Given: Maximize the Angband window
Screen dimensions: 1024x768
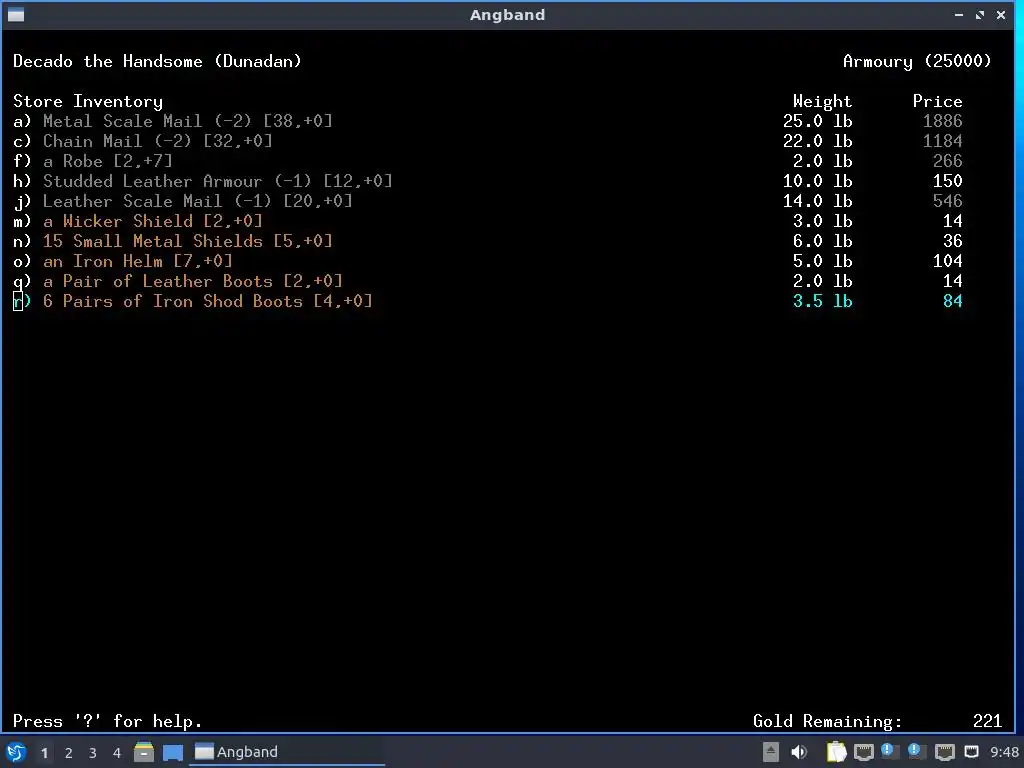Looking at the screenshot, I should pyautogui.click(x=980, y=15).
